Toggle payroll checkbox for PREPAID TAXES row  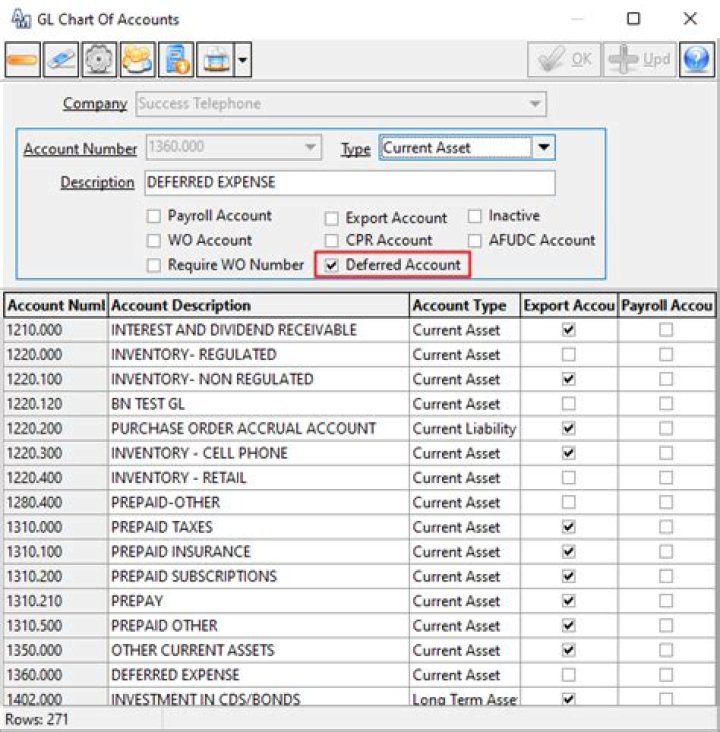[666, 527]
